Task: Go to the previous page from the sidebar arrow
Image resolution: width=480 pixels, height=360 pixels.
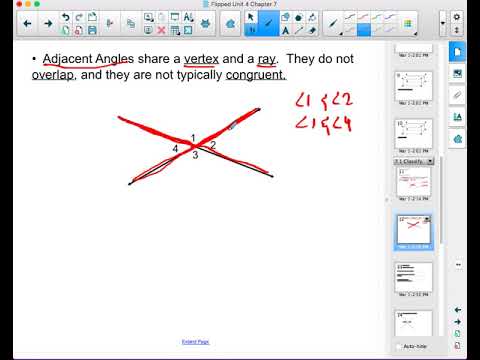Action: [458, 310]
